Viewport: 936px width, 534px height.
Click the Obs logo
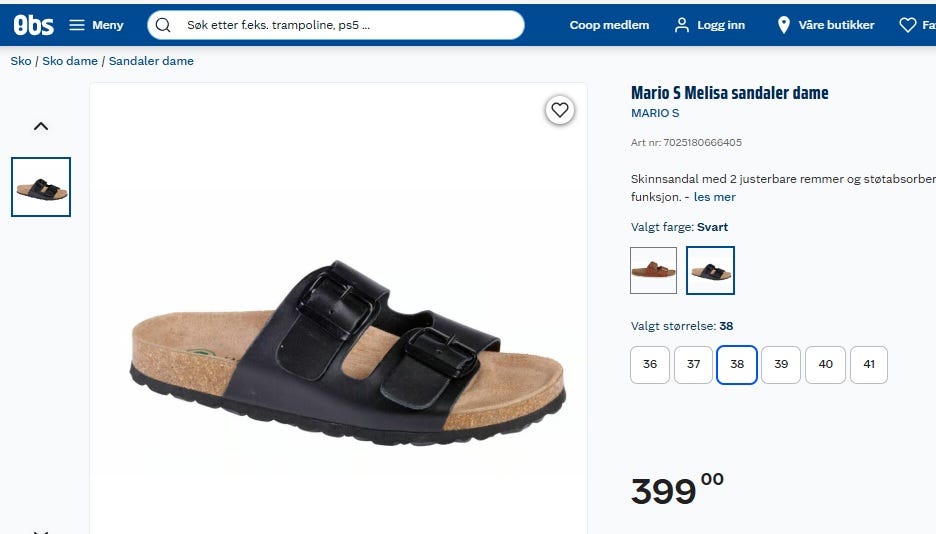pyautogui.click(x=33, y=25)
